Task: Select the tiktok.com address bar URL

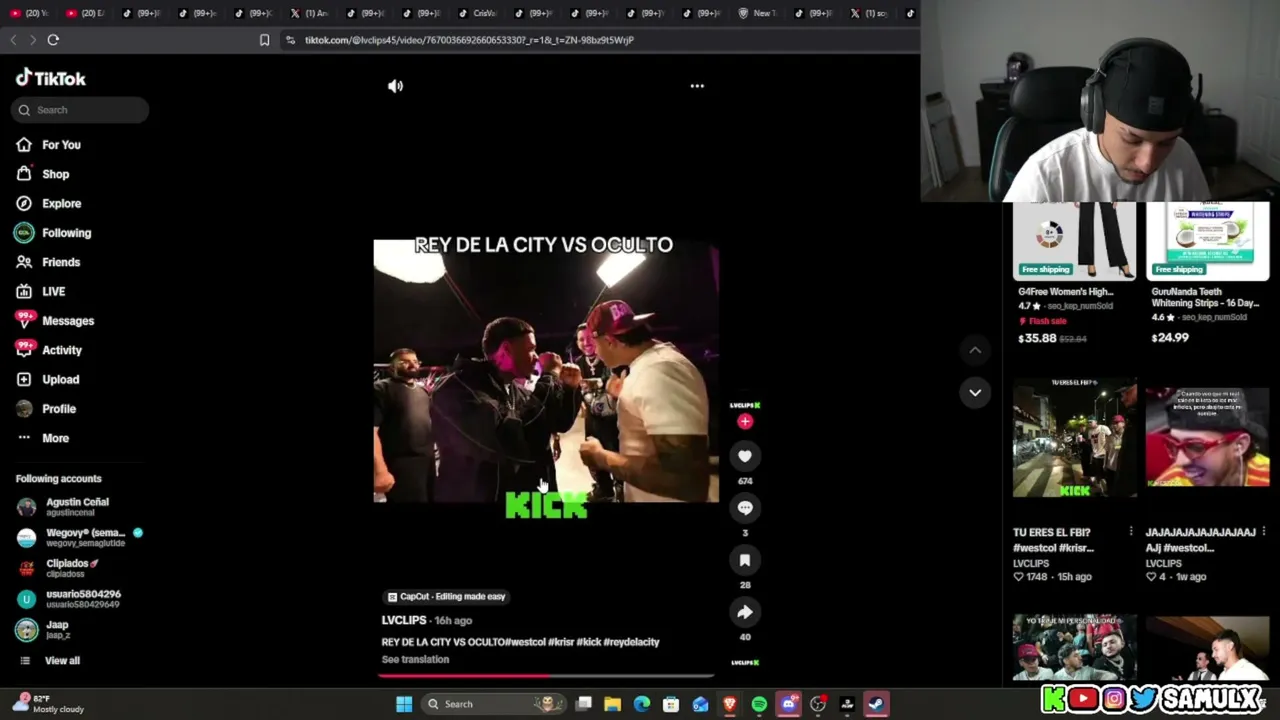Action: 469,40
